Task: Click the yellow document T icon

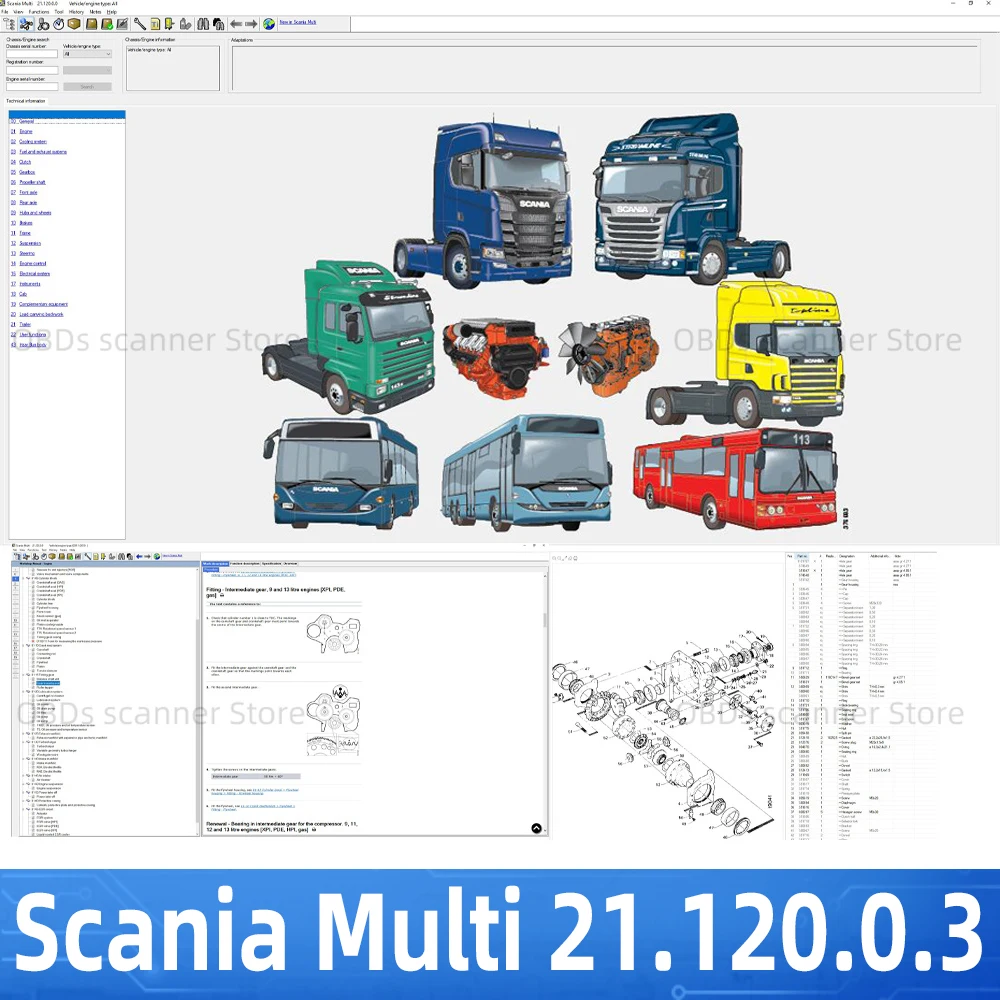Action: tap(155, 24)
